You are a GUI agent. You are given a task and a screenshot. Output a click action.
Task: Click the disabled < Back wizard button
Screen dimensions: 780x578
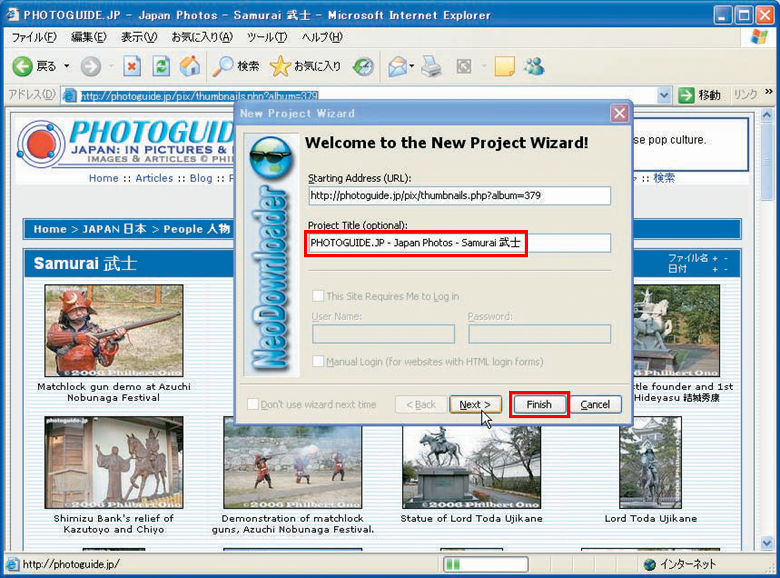point(421,404)
